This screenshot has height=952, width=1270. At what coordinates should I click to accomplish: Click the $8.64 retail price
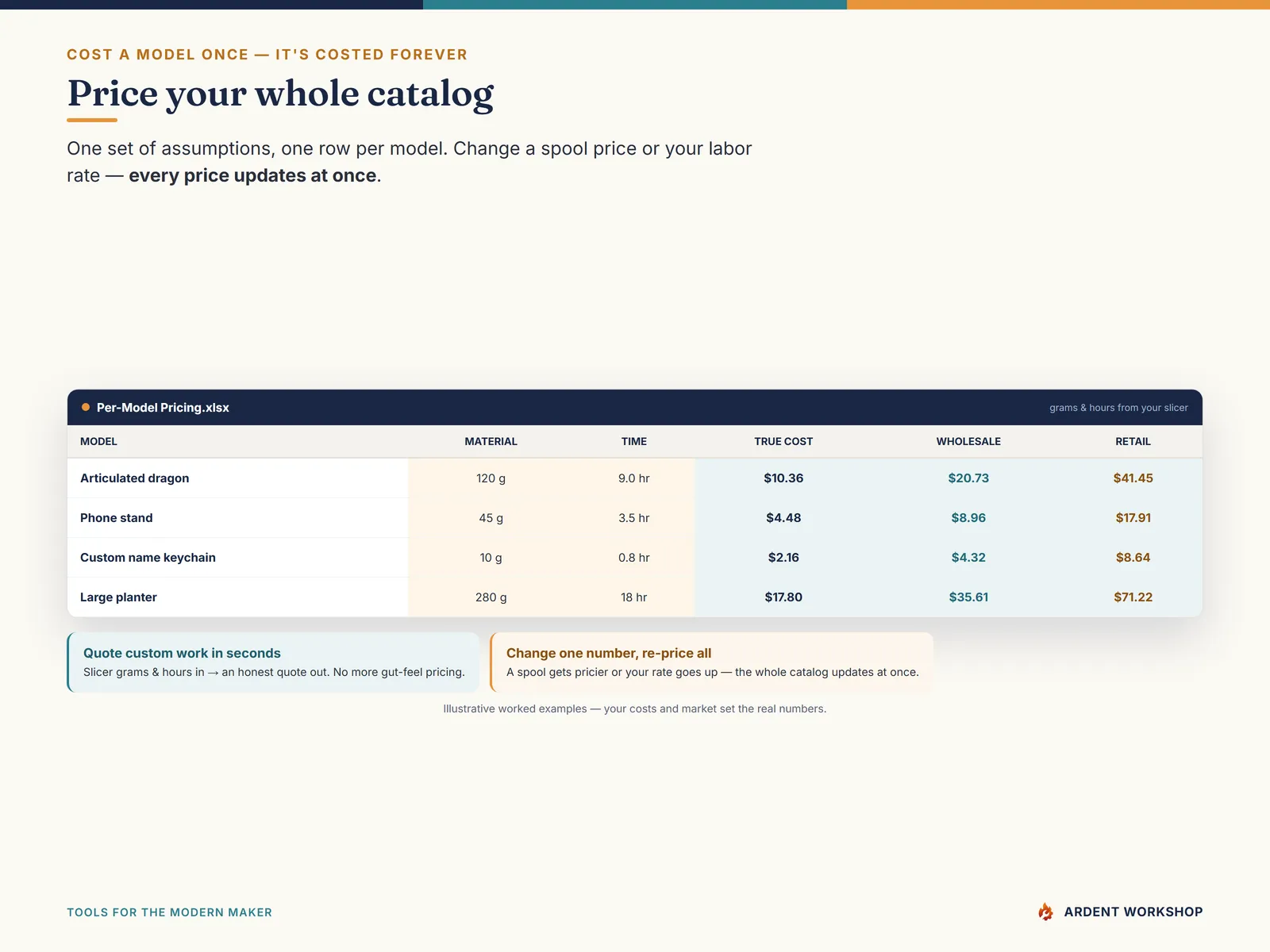tap(1133, 557)
